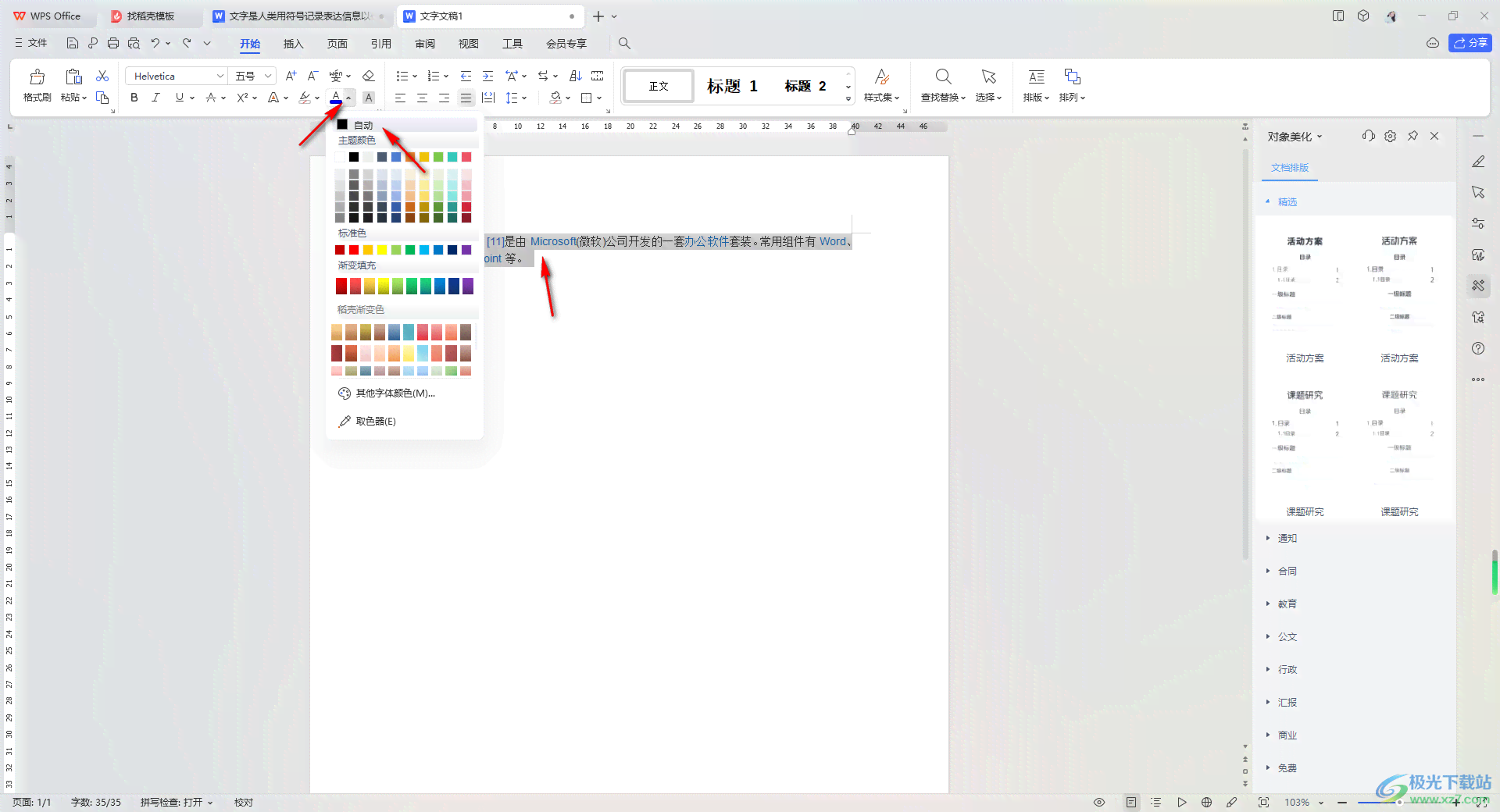Open the 插入 ribbon tab

pos(293,44)
